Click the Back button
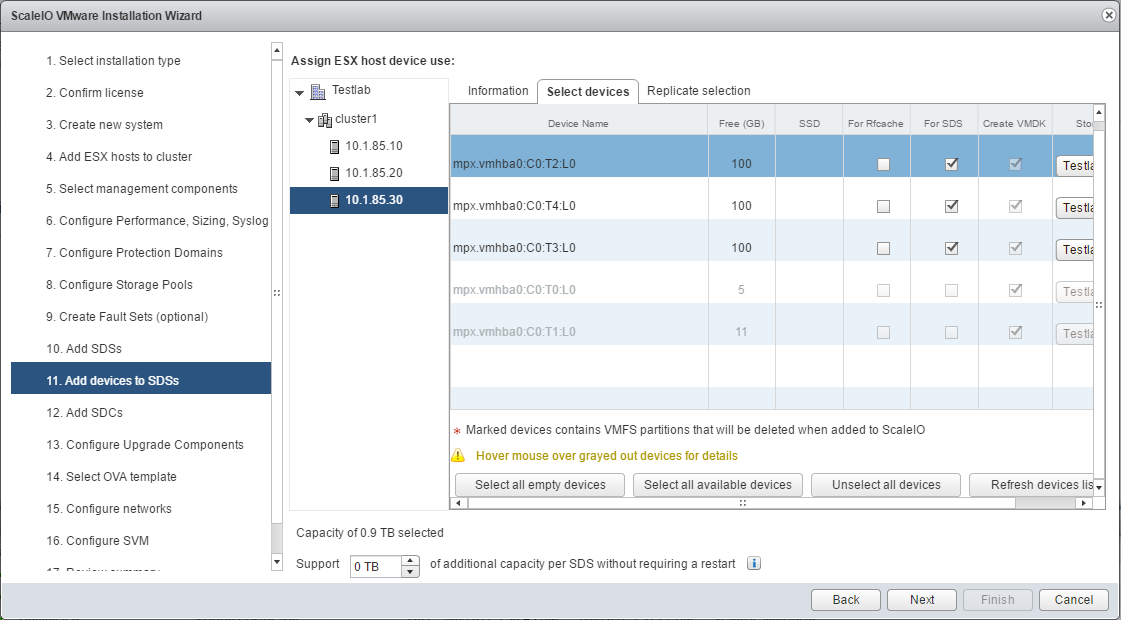1121x620 pixels. click(846, 600)
